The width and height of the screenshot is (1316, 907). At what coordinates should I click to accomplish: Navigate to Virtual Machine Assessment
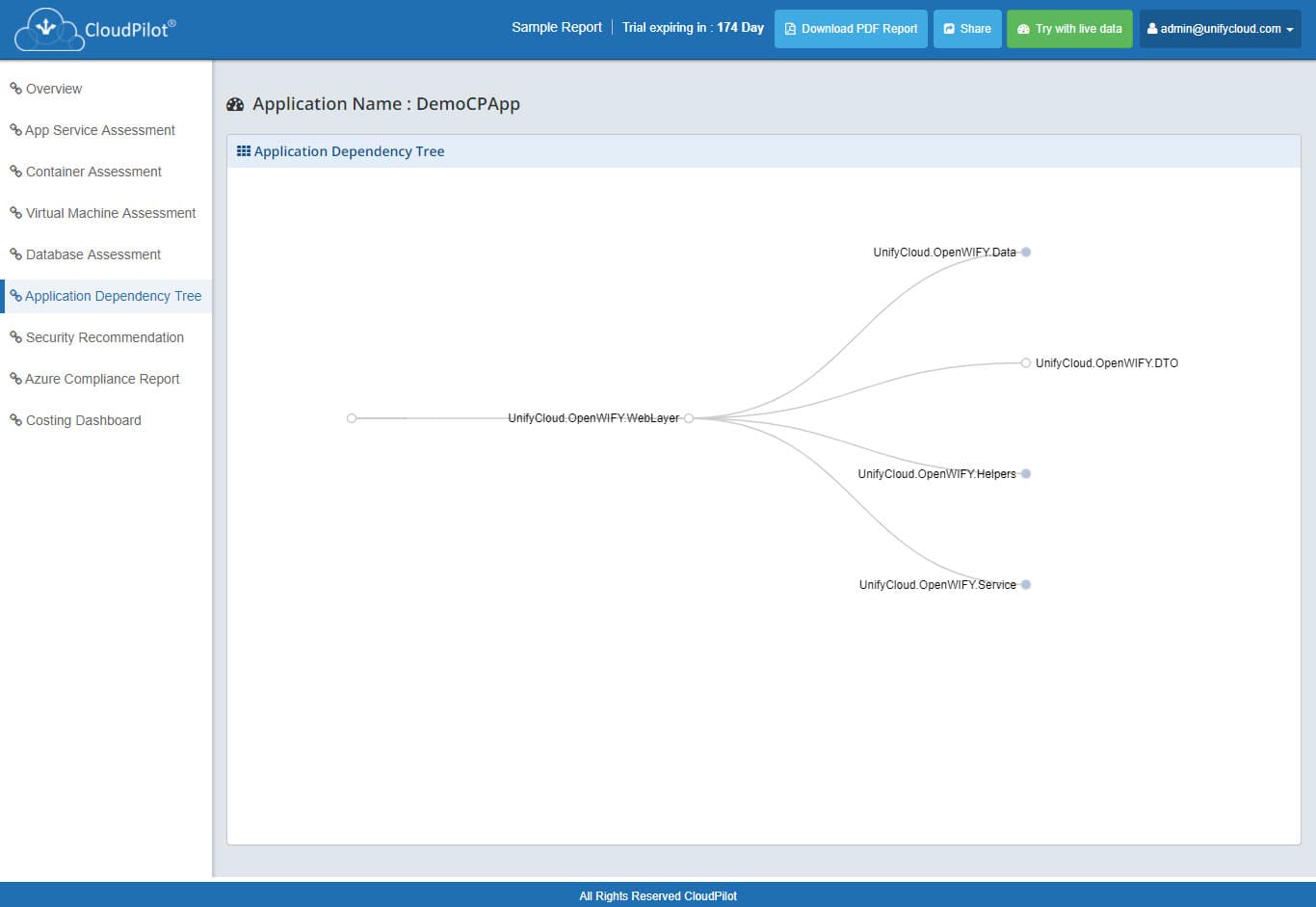pos(111,213)
